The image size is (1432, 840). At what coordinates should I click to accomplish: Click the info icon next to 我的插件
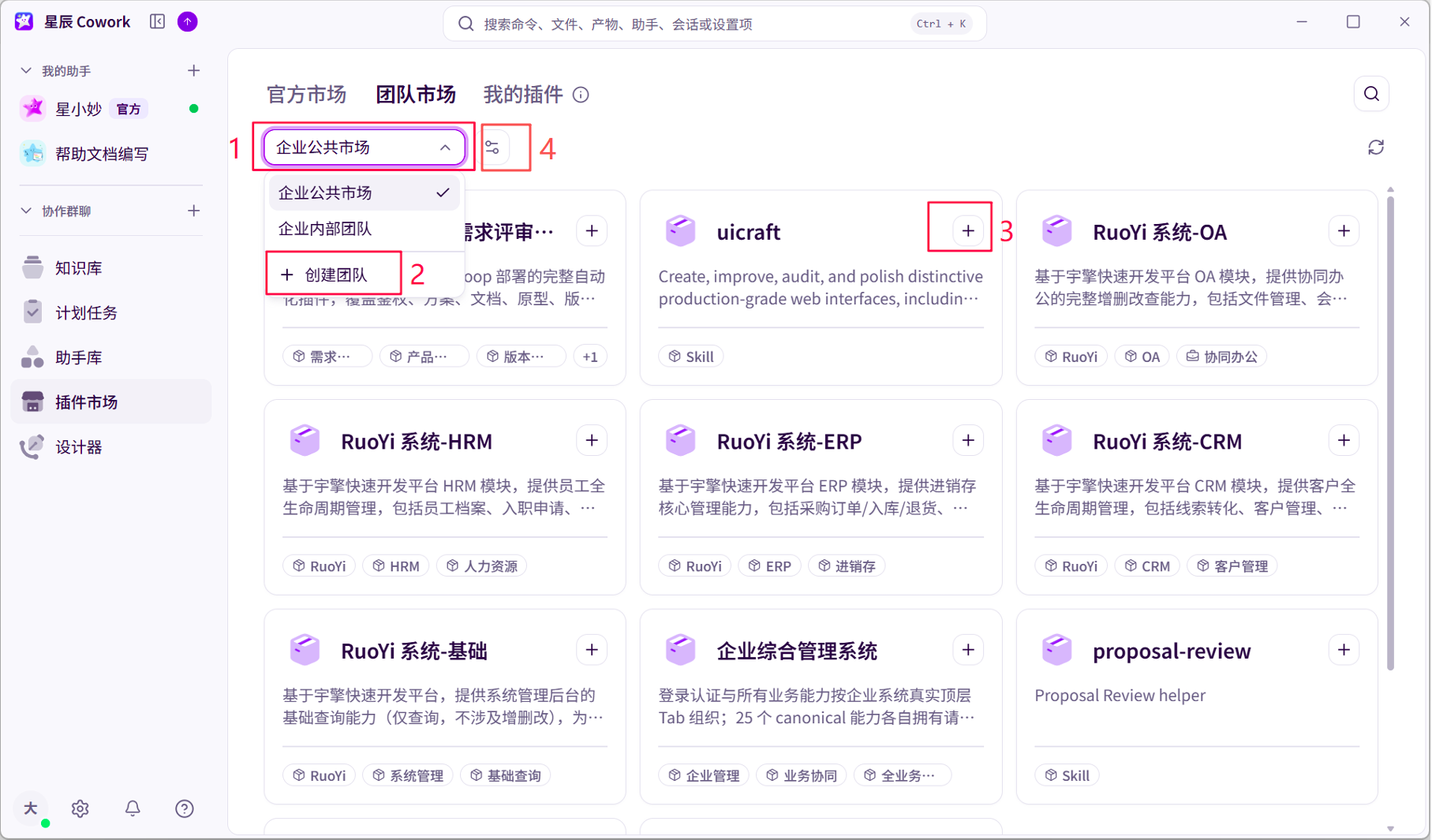click(581, 95)
